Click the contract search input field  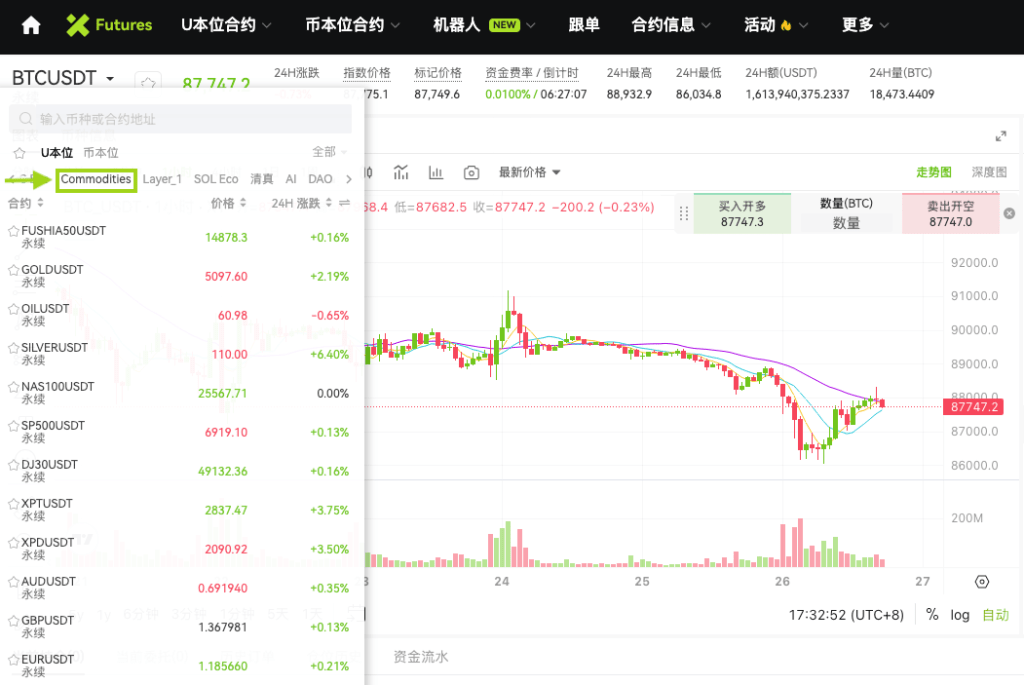(180, 119)
